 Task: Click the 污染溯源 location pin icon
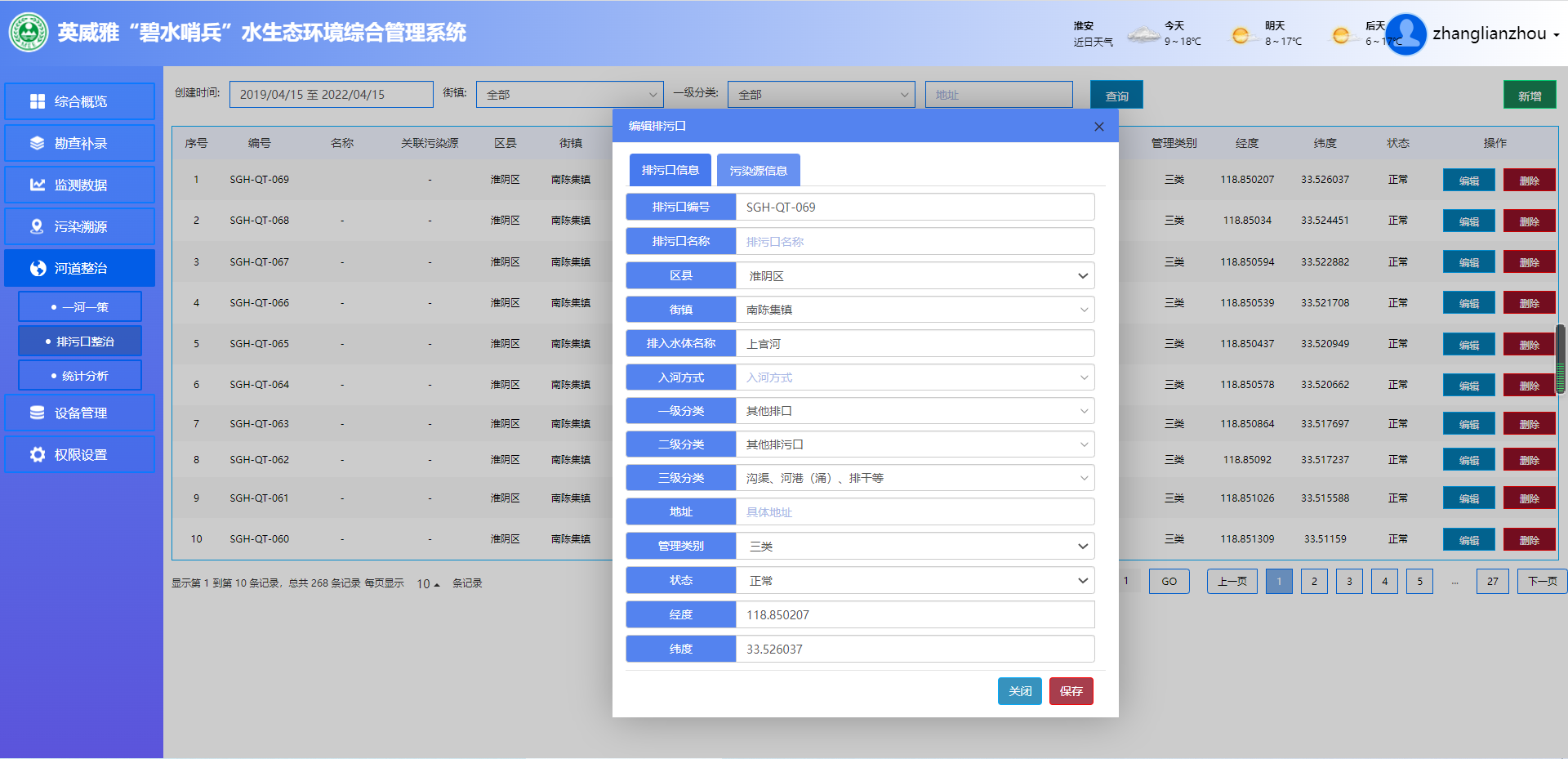38,226
